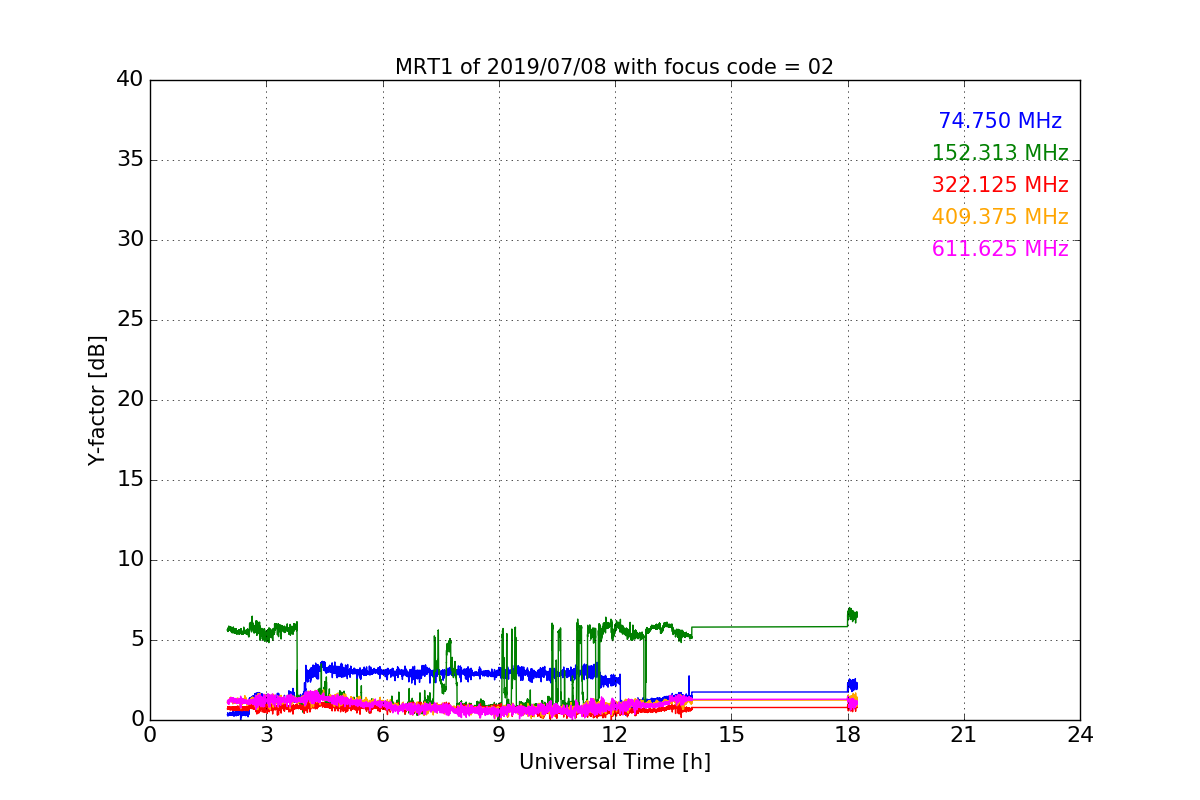1200x800 pixels.
Task: Select the 611.625 MHz legend label
Action: click(1000, 249)
